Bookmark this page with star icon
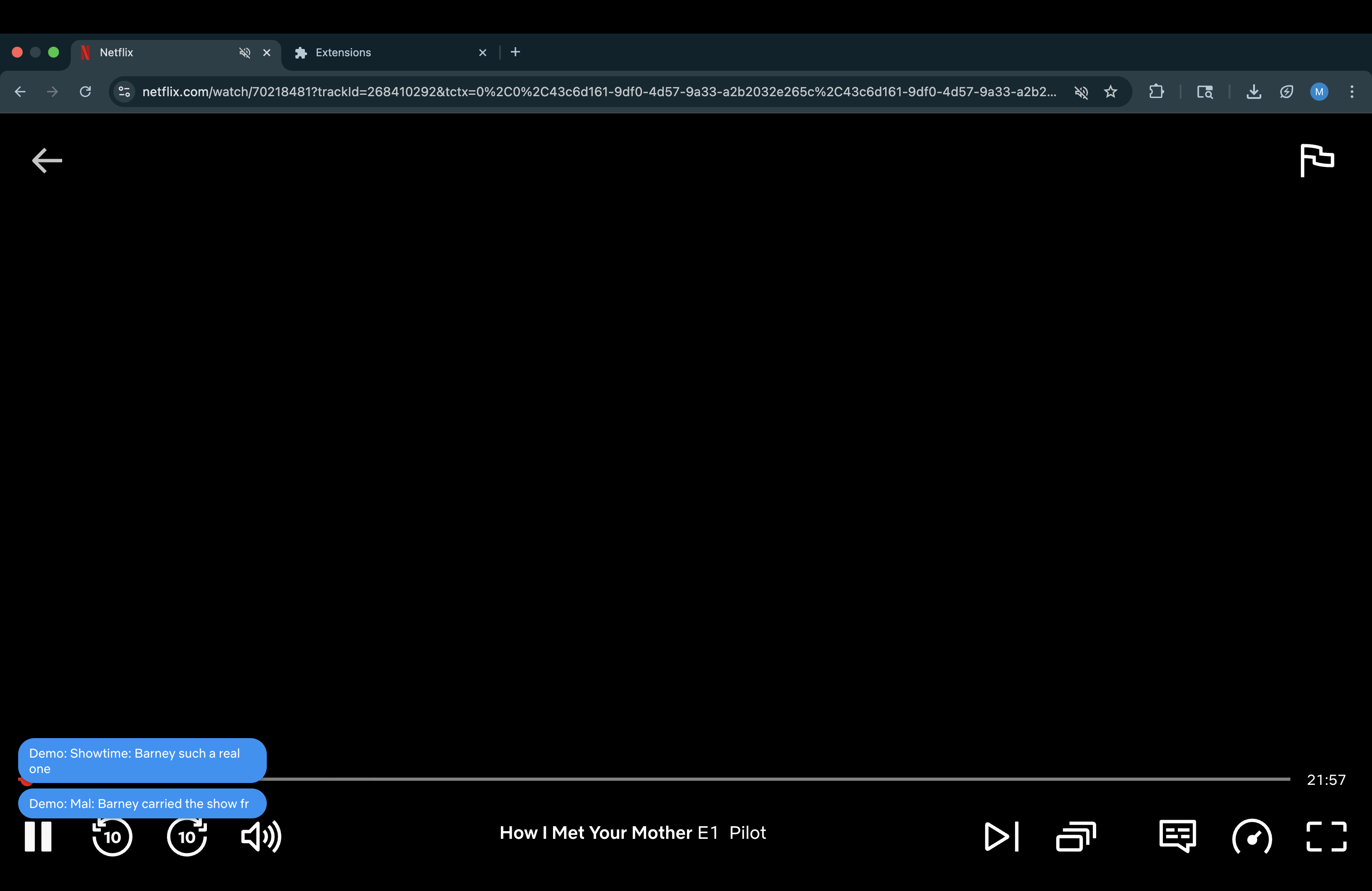Viewport: 1372px width, 891px height. (1110, 92)
